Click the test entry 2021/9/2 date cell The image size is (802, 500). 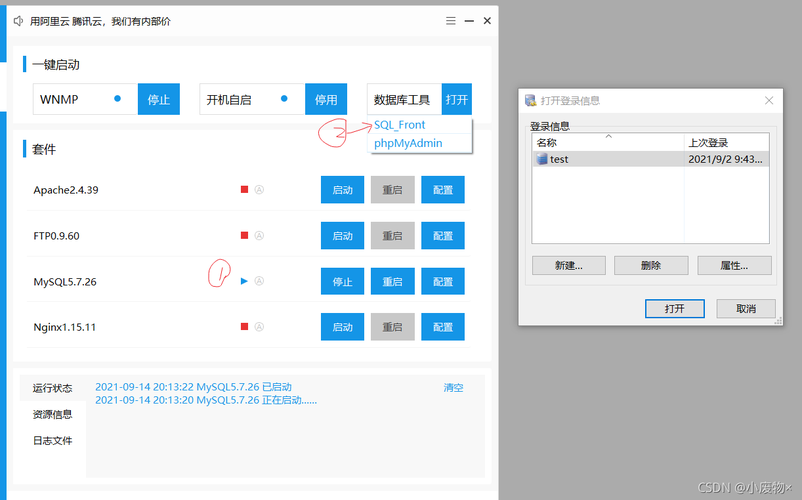coord(725,159)
